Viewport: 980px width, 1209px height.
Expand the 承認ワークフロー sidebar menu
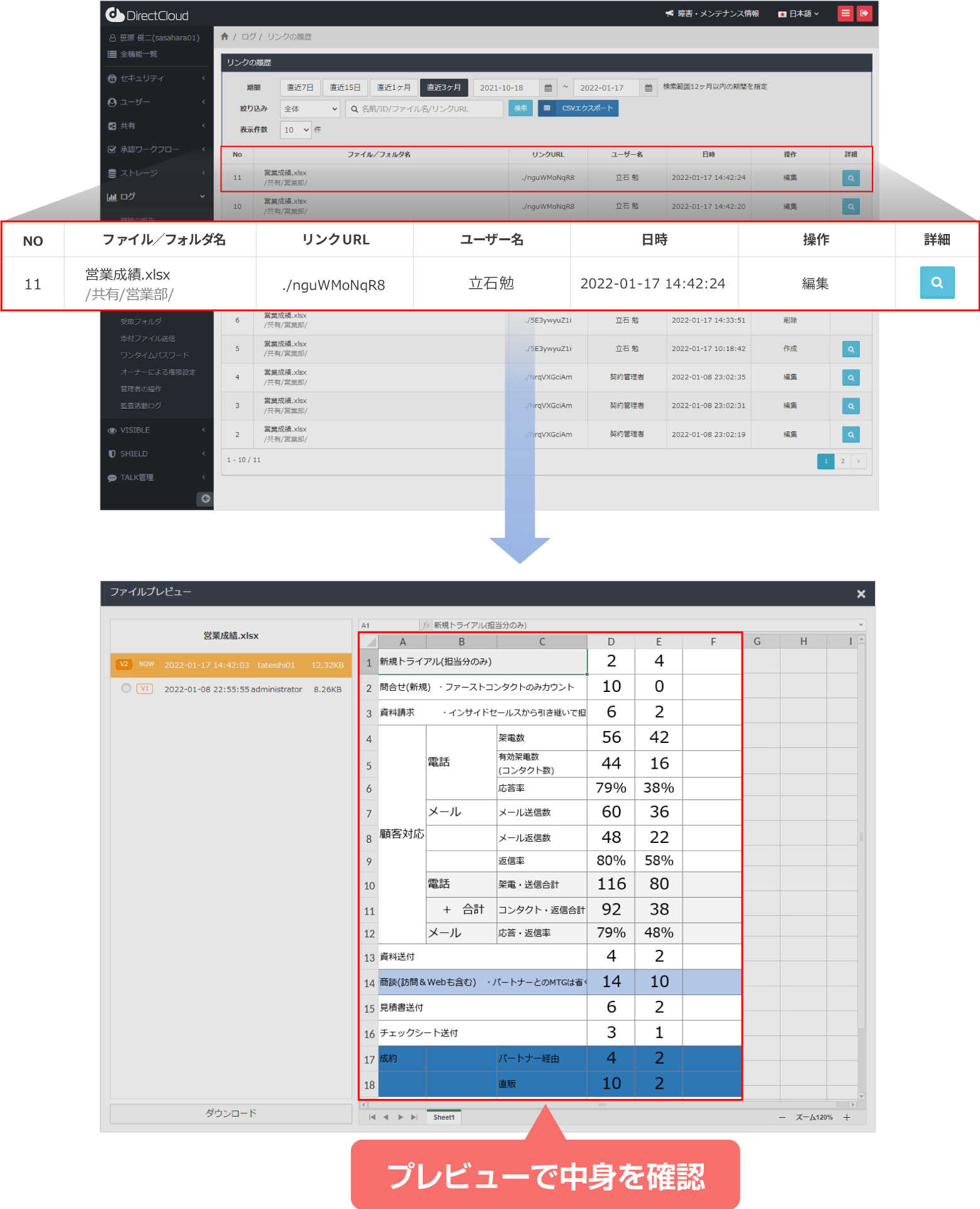click(157, 149)
